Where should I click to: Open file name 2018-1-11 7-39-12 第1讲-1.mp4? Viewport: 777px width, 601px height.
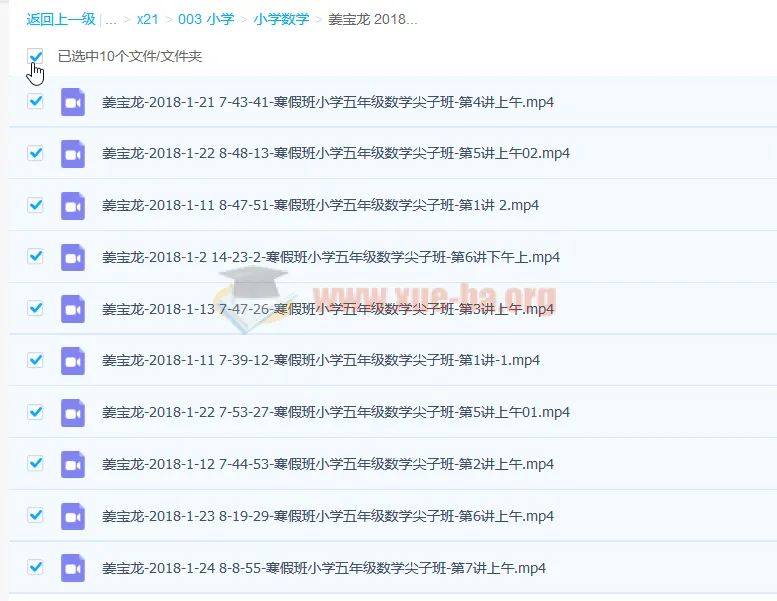click(x=321, y=360)
